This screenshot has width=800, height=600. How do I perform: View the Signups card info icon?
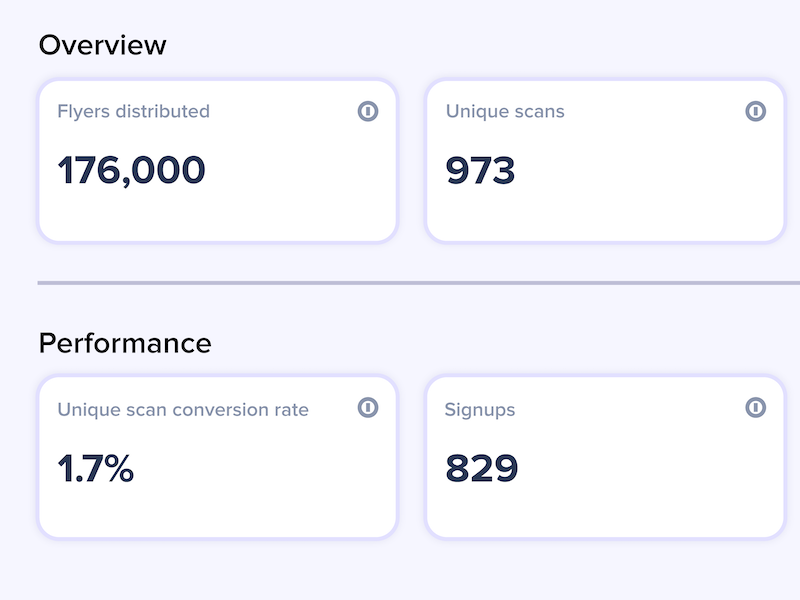point(755,408)
